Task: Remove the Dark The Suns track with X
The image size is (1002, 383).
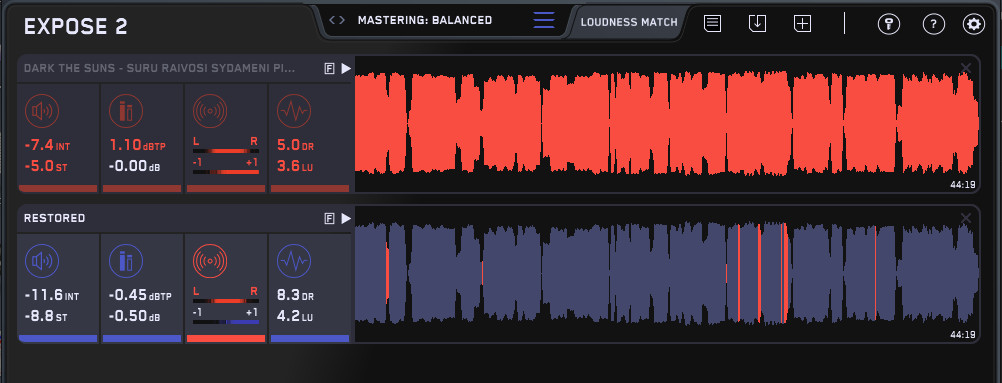Action: [x=966, y=68]
